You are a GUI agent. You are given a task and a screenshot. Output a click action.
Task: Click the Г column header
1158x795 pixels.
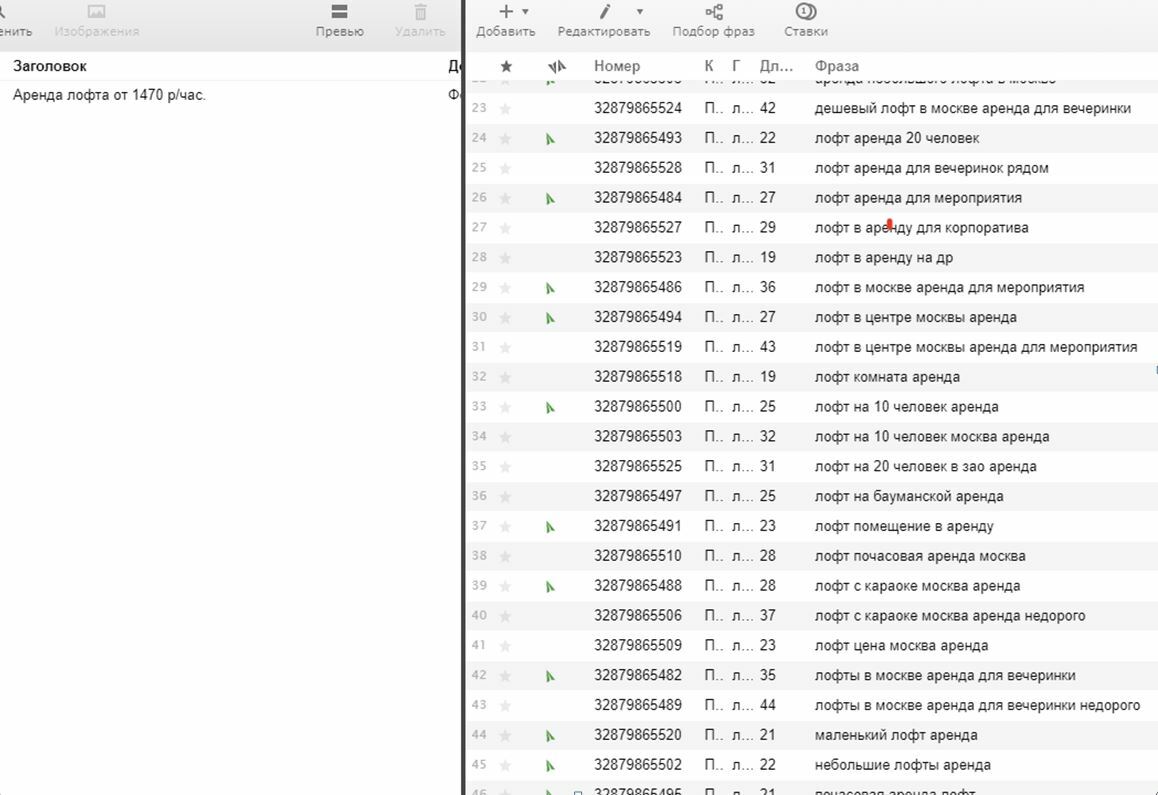click(736, 66)
